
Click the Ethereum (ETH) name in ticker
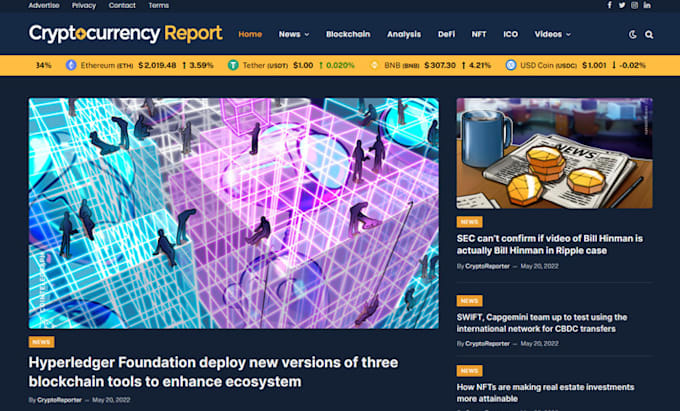point(107,65)
